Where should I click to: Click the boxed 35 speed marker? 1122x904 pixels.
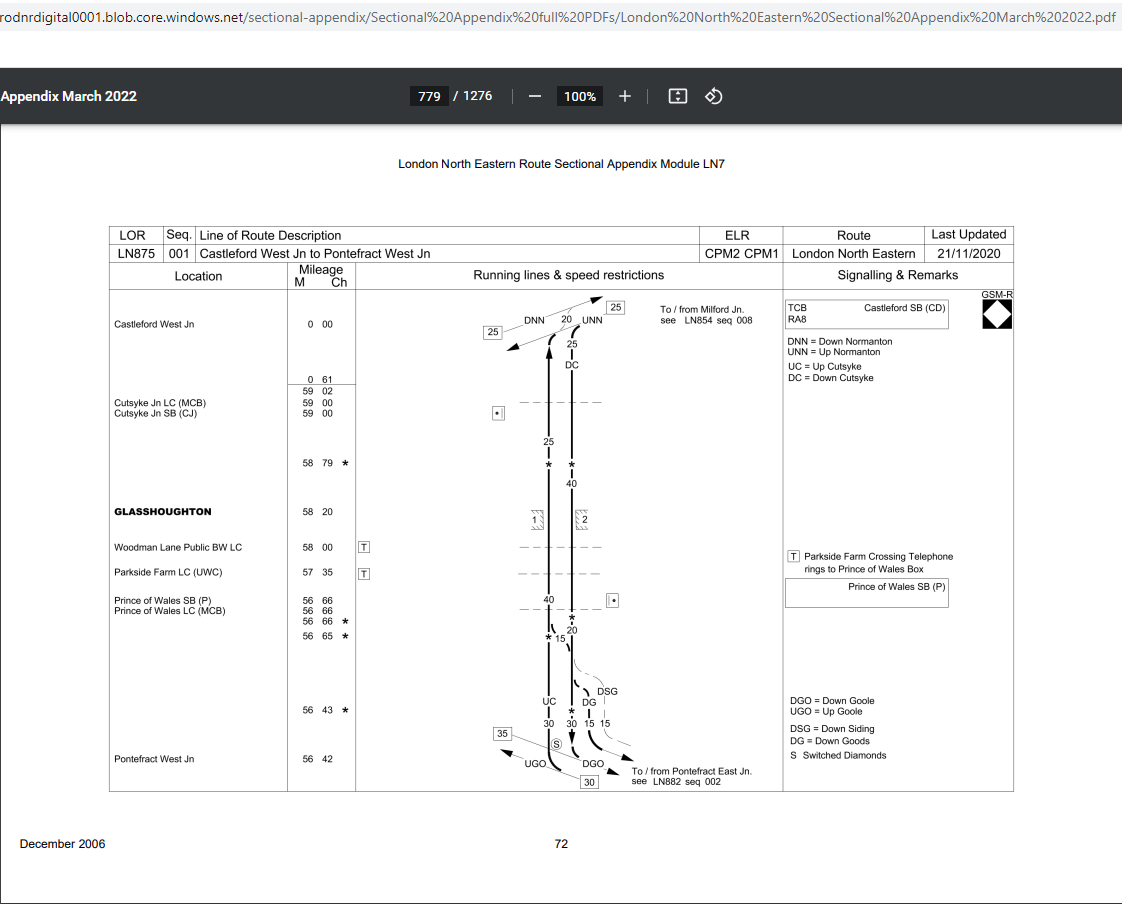[502, 734]
